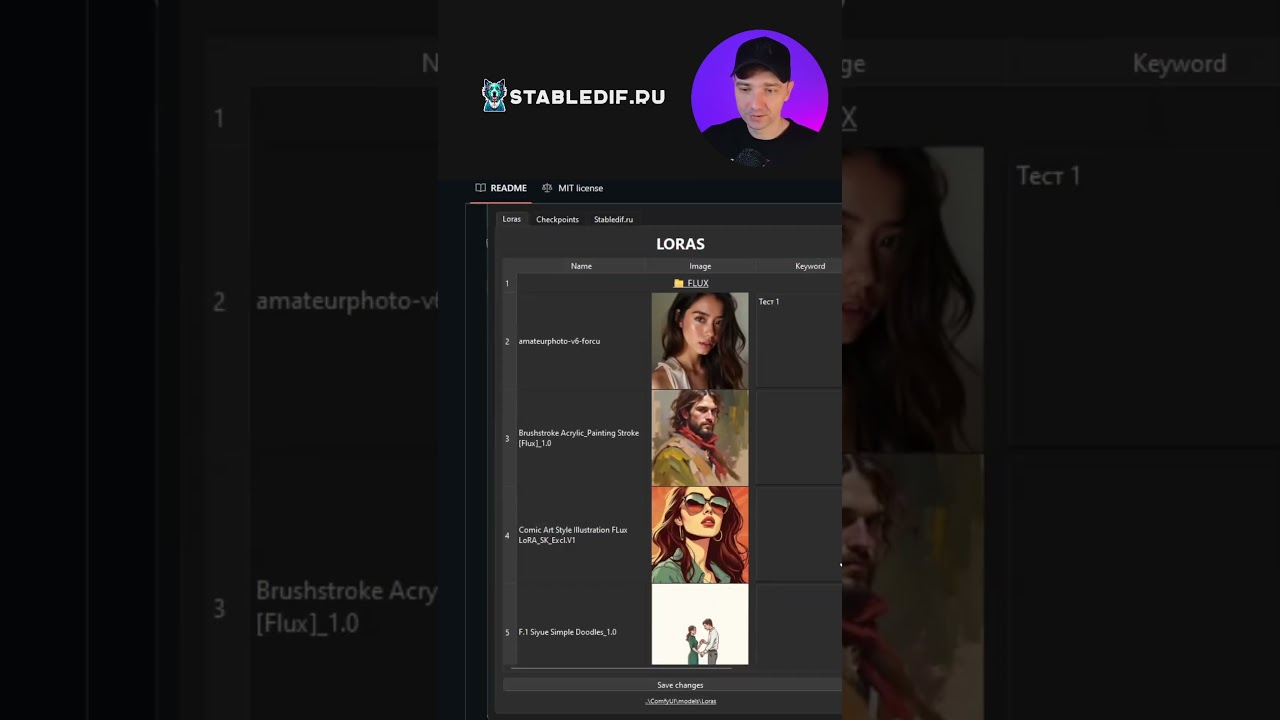Select the Brushstroke Acrylic painting thumbnail

coord(700,438)
